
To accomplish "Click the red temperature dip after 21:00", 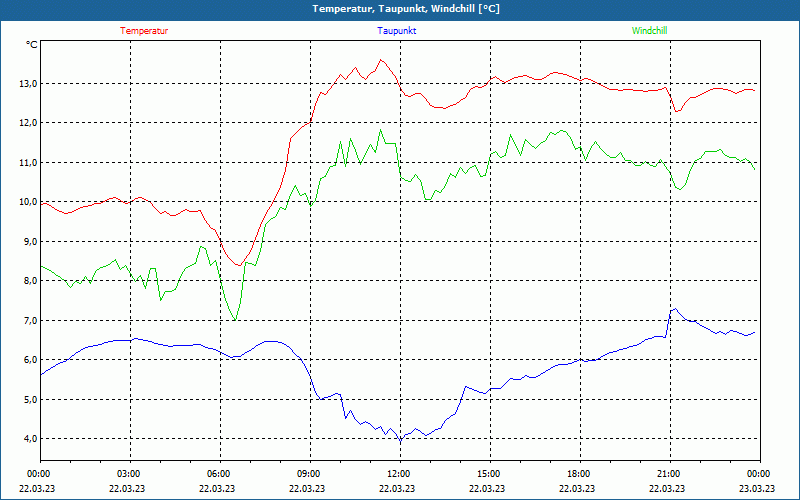I will click(x=676, y=111).
